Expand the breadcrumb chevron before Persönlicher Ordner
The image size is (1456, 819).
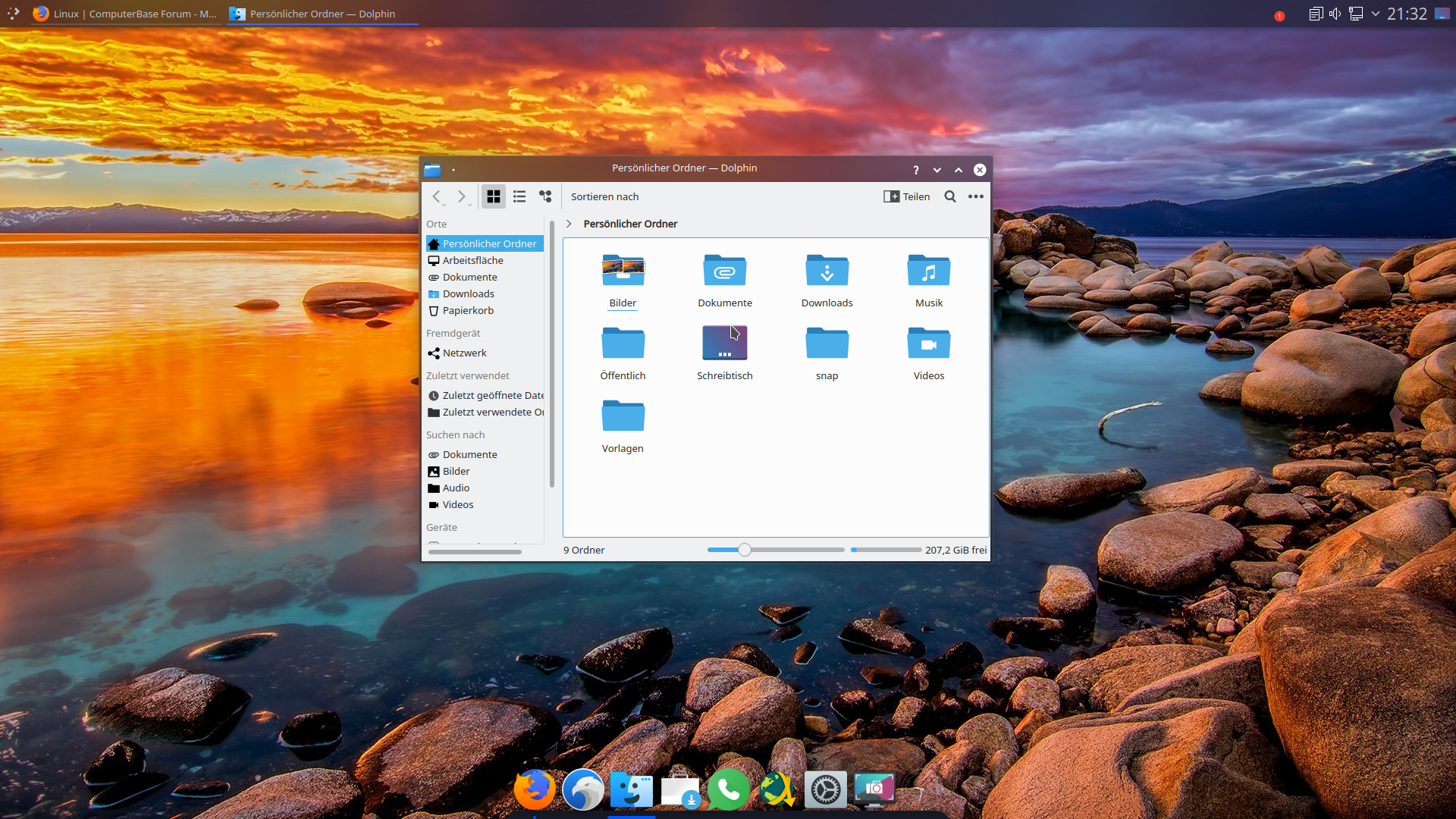click(x=569, y=224)
